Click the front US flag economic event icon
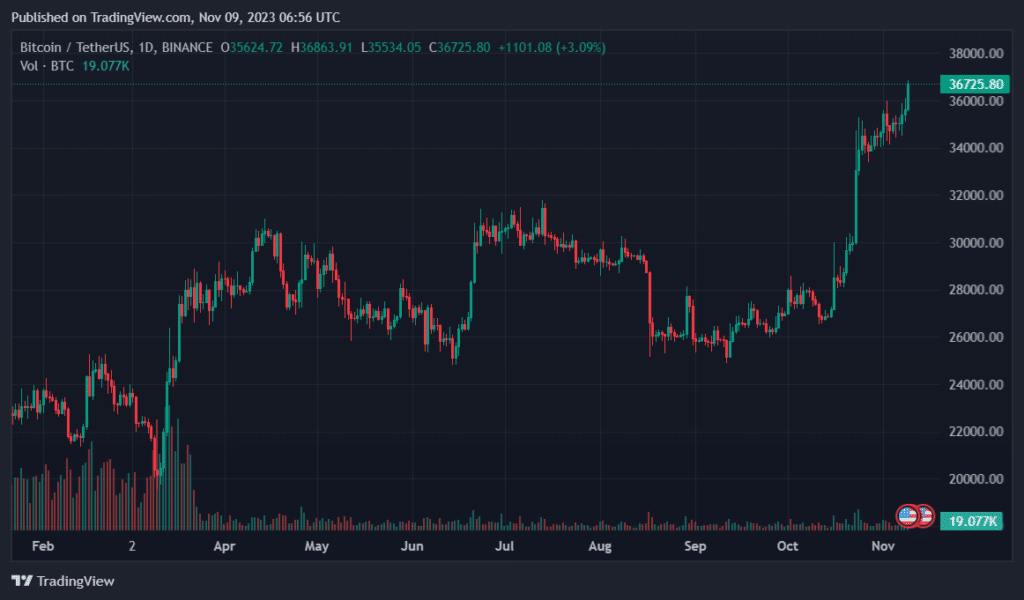This screenshot has height=600, width=1024. point(908,516)
